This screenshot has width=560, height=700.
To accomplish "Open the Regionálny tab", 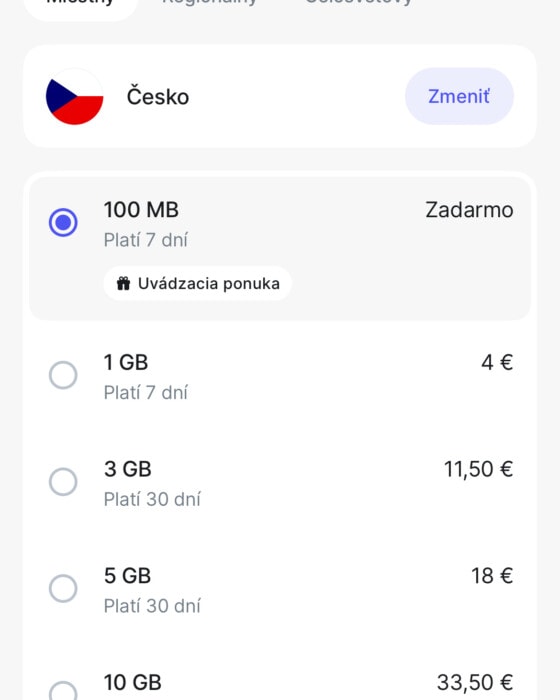I will [x=209, y=2].
